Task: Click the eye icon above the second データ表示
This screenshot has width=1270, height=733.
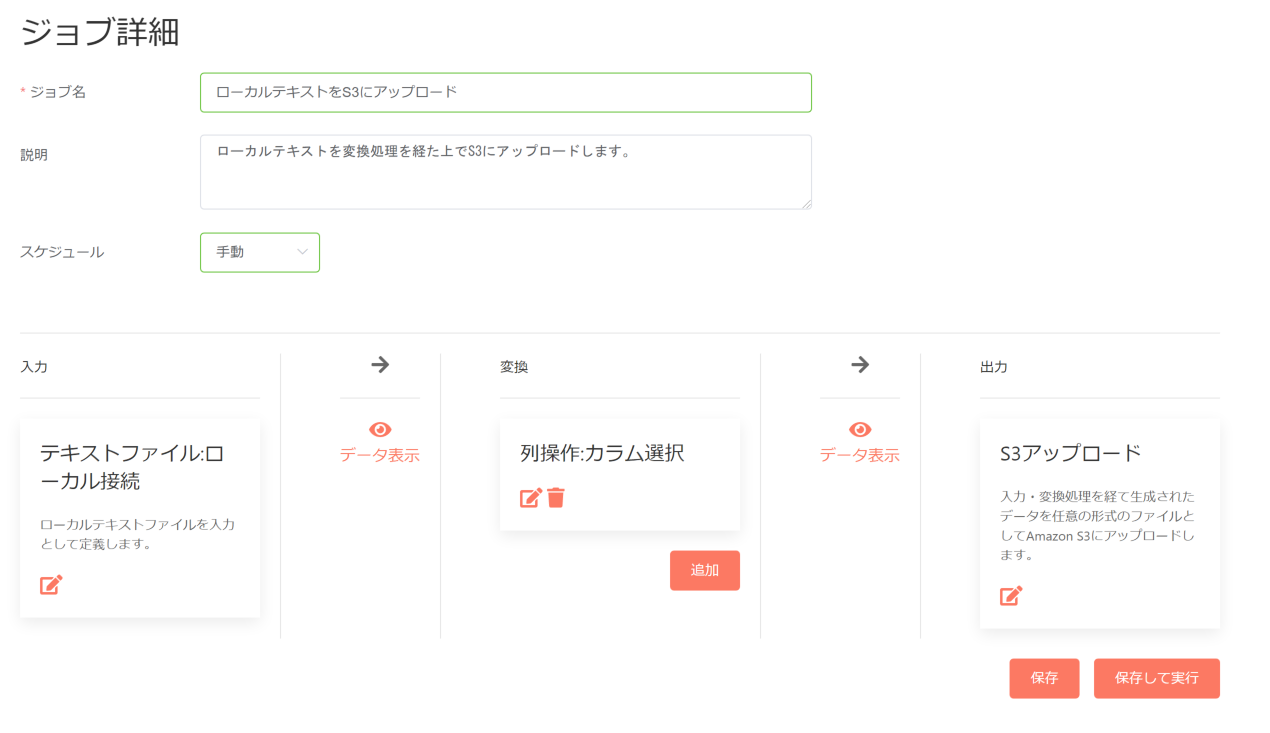Action: pos(860,429)
